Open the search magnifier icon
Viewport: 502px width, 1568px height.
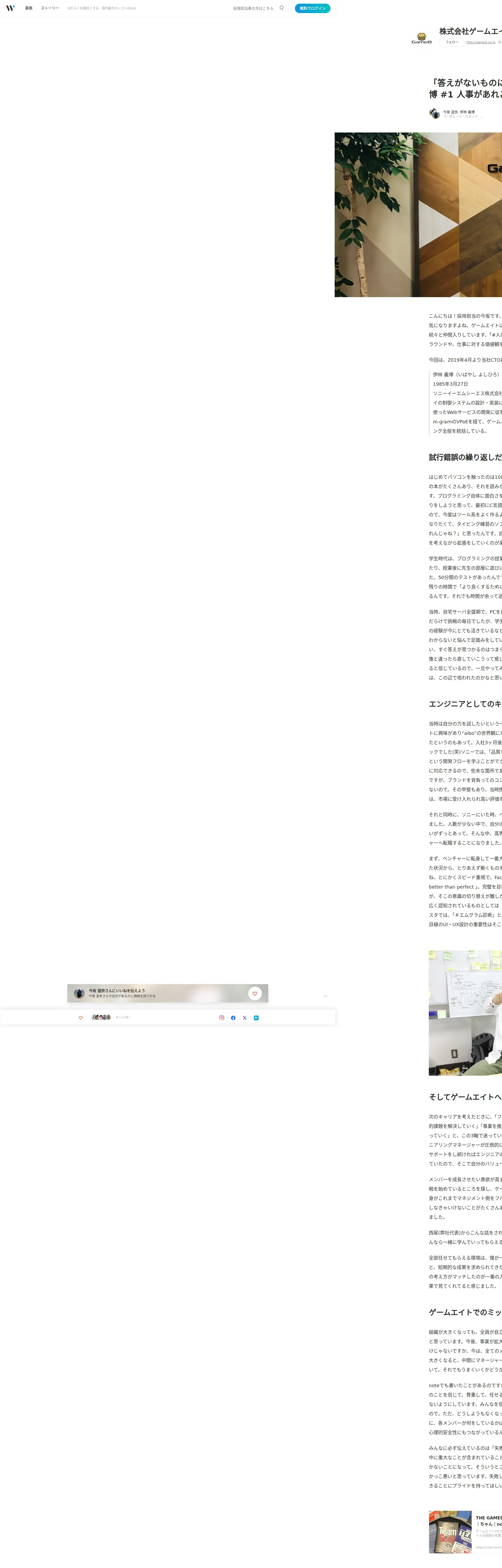pyautogui.click(x=282, y=8)
